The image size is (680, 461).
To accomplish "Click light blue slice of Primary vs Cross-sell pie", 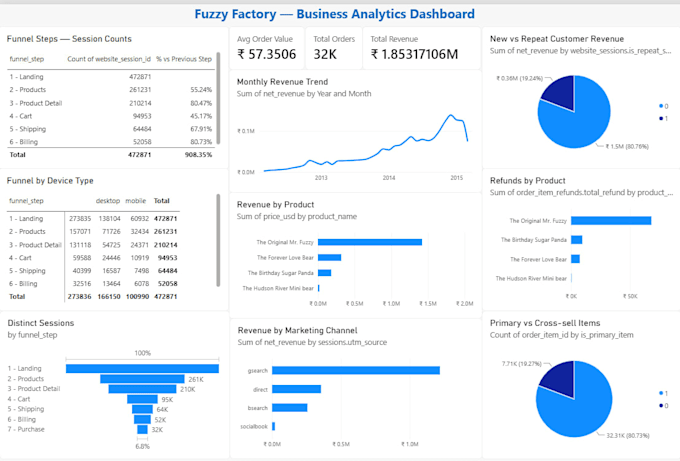I will coord(581,412).
